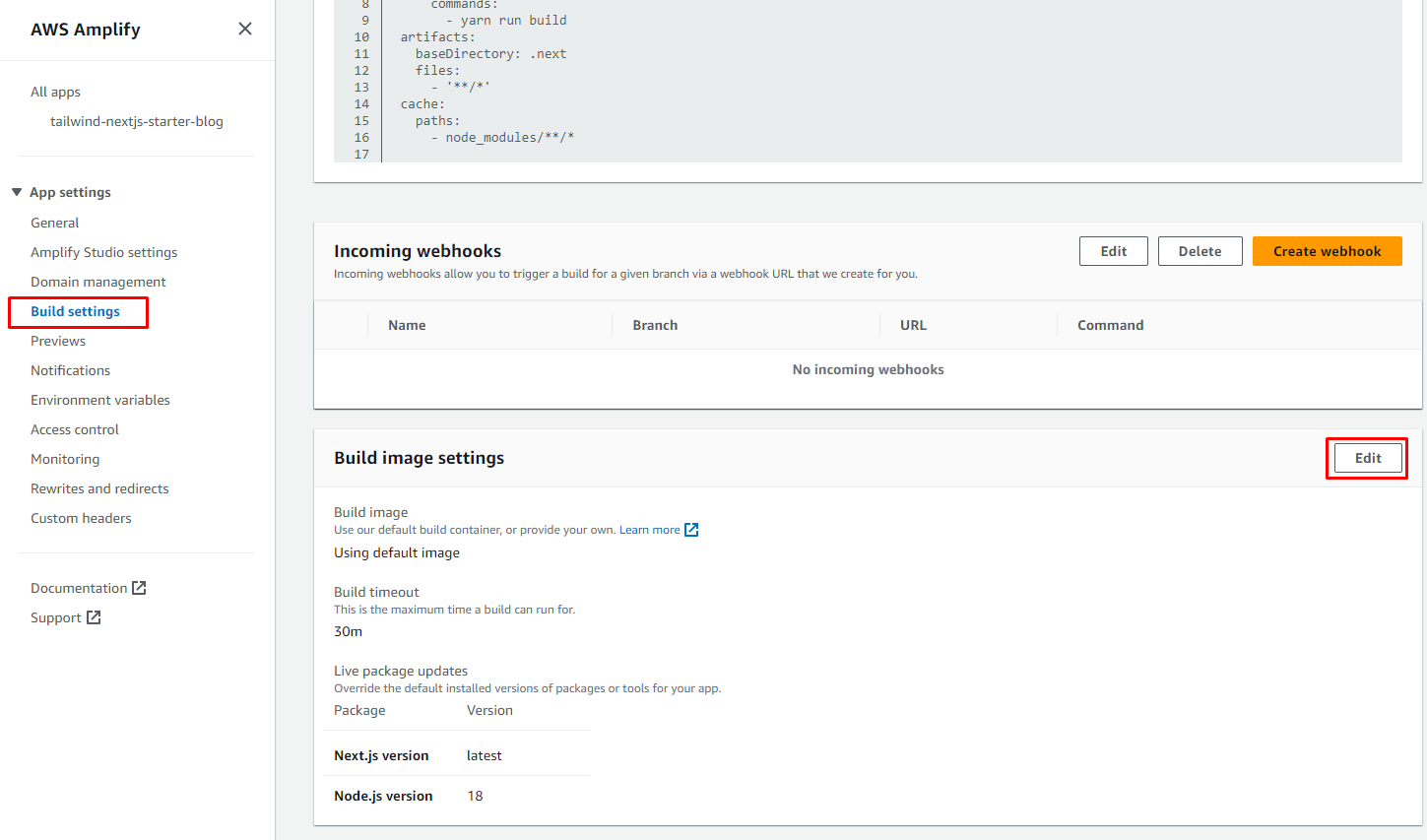Select Build settings in sidebar

[76, 311]
